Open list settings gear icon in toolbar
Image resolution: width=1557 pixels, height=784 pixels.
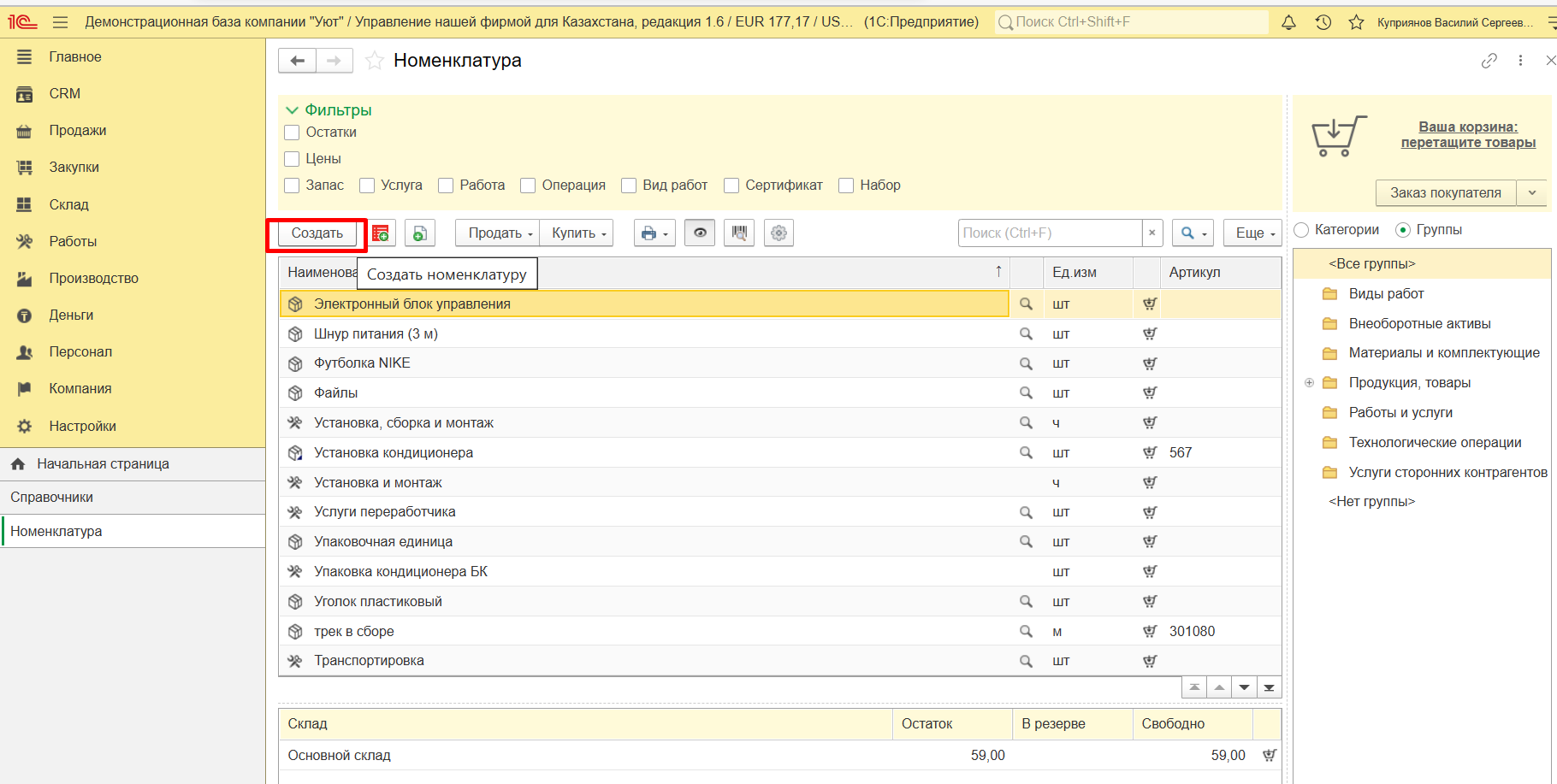click(778, 233)
